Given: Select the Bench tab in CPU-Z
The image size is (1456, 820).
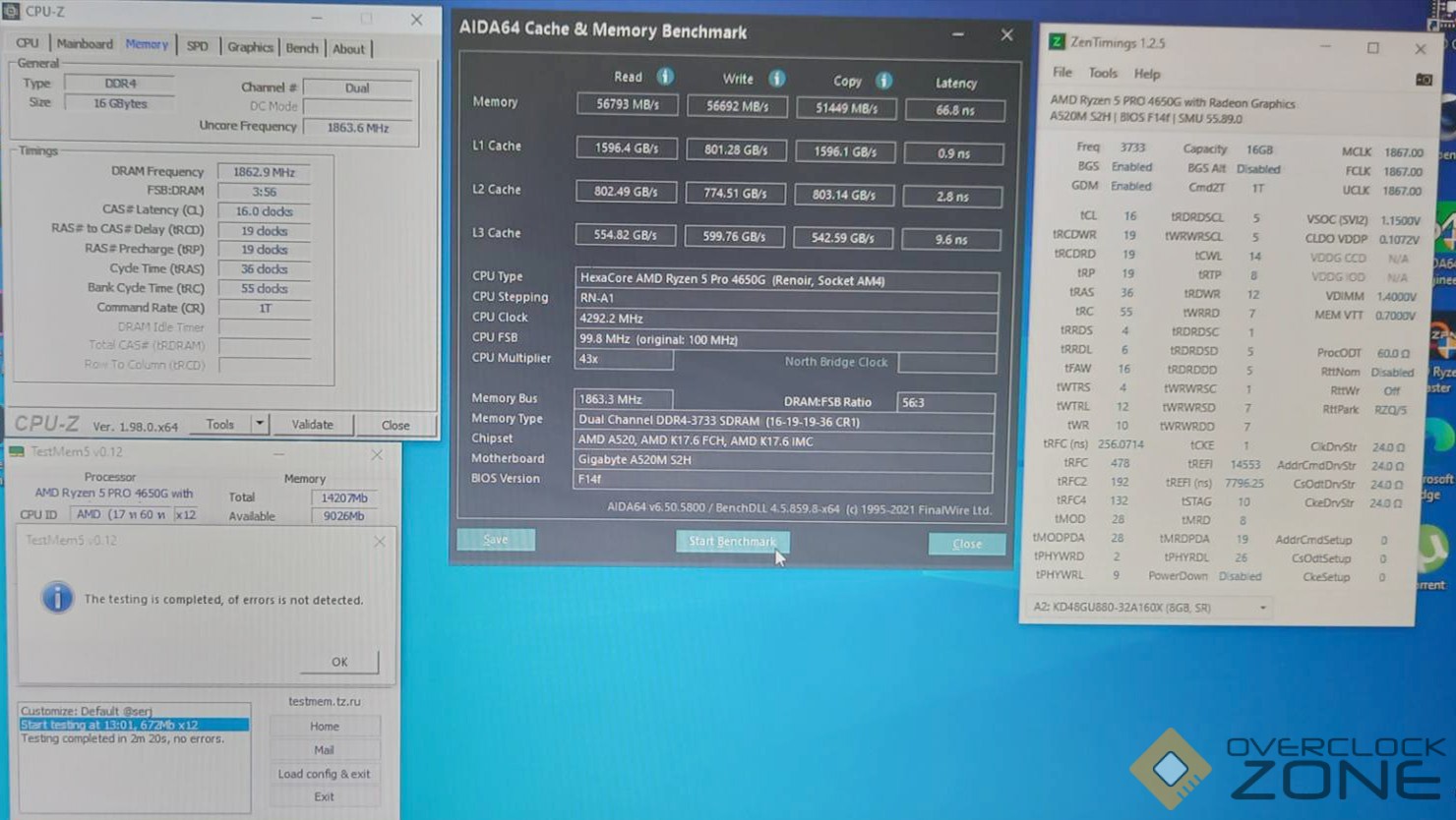Looking at the screenshot, I should pyautogui.click(x=302, y=47).
